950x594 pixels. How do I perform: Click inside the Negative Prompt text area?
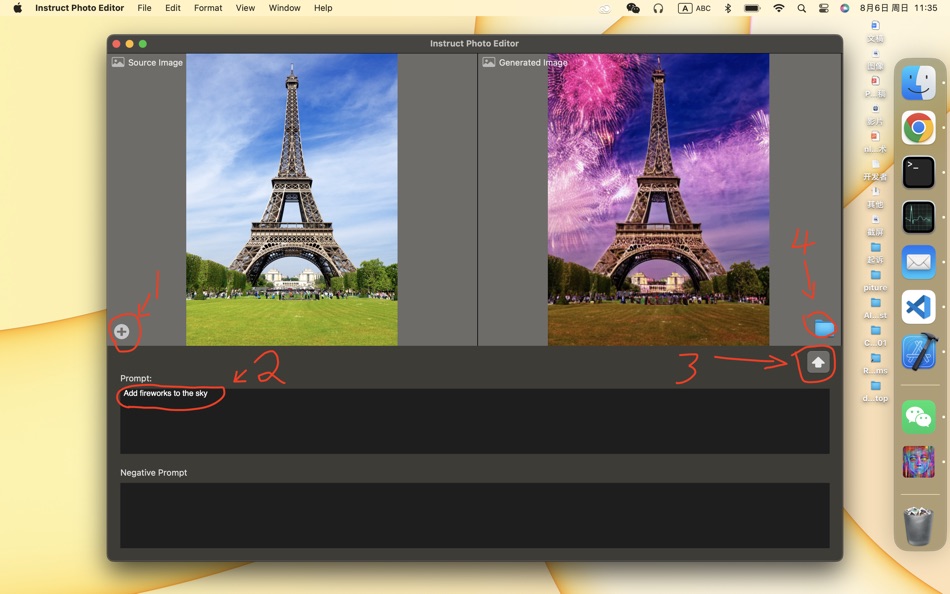(474, 515)
